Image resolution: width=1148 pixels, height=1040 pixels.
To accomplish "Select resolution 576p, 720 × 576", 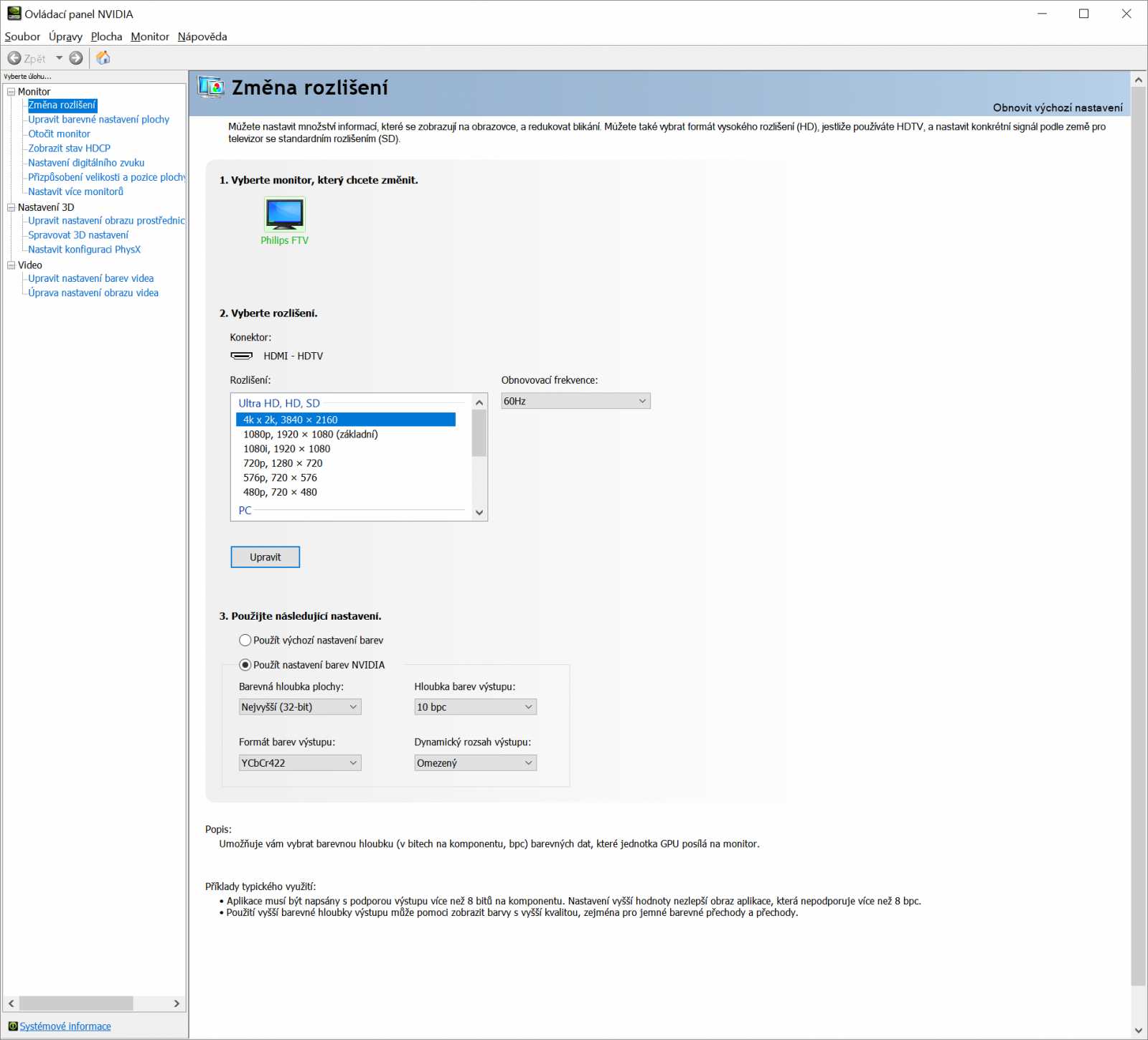I will (280, 478).
